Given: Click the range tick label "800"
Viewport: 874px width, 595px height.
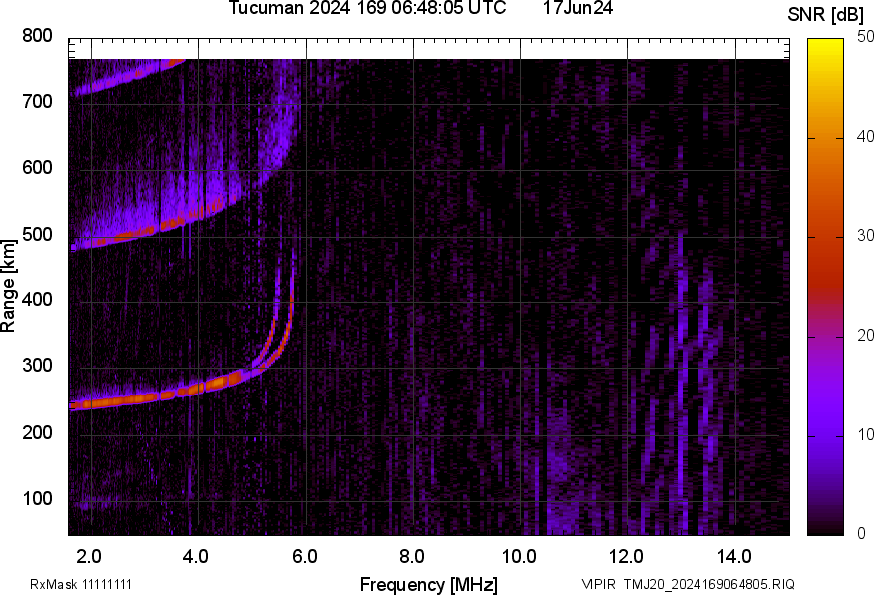Looking at the screenshot, I should (x=37, y=36).
